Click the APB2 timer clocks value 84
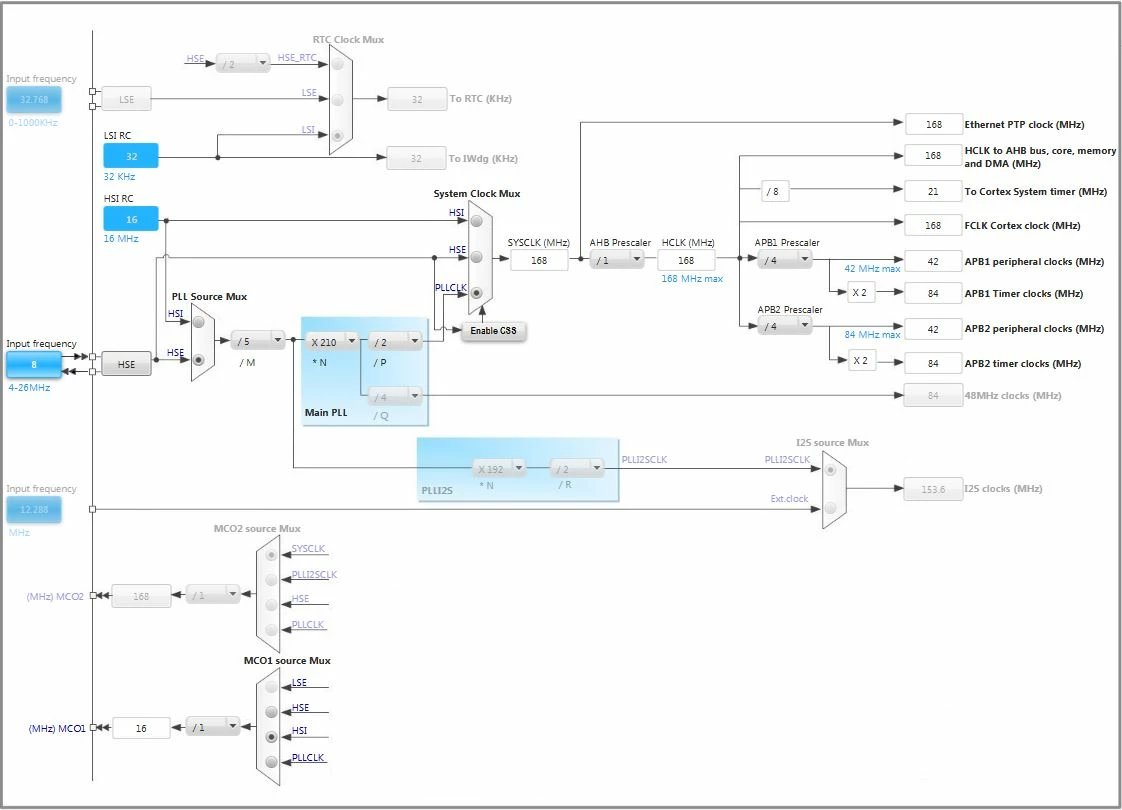The width and height of the screenshot is (1122, 810). tap(934, 363)
